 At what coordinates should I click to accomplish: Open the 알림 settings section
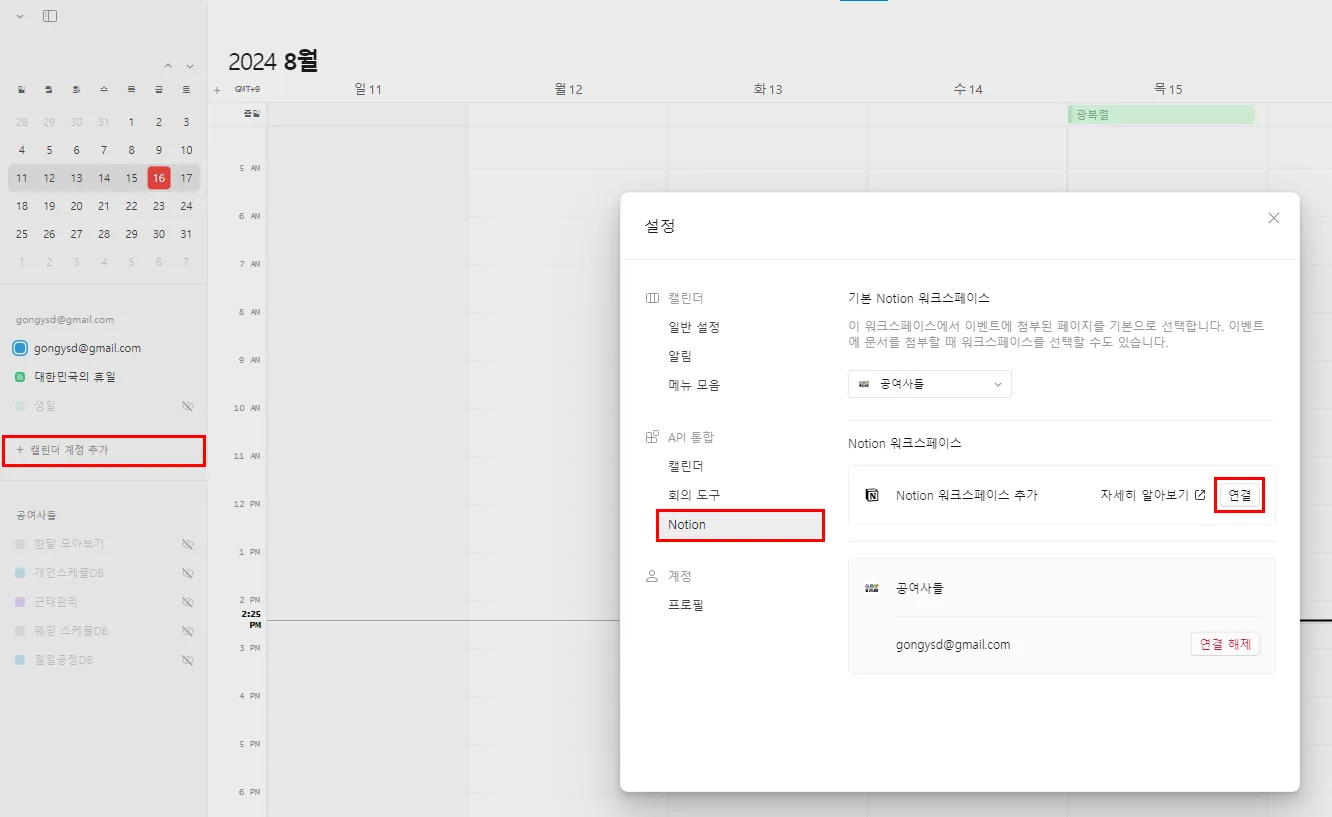click(x=681, y=355)
